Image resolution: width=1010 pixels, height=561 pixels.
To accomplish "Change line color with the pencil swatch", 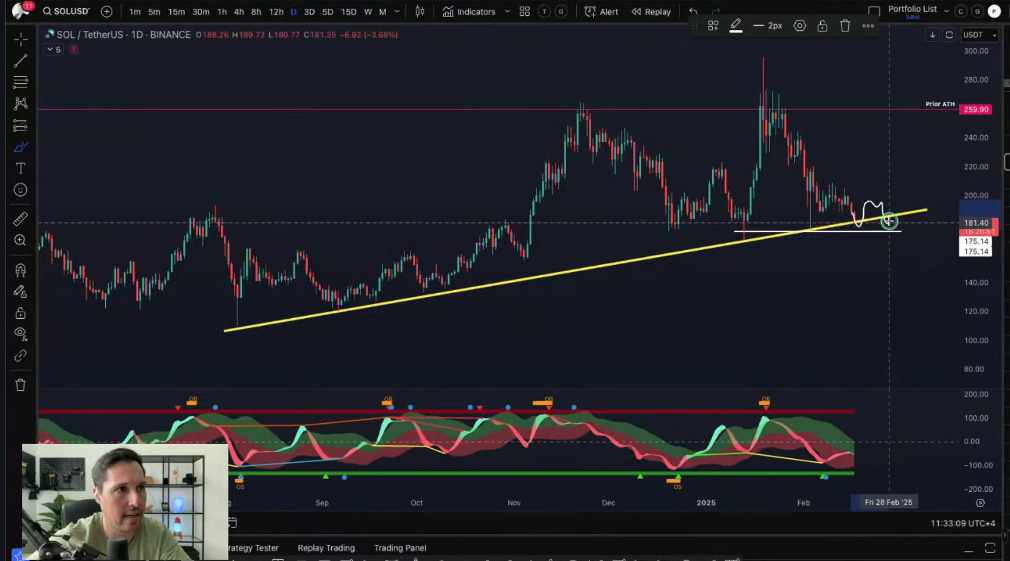I will coord(736,26).
